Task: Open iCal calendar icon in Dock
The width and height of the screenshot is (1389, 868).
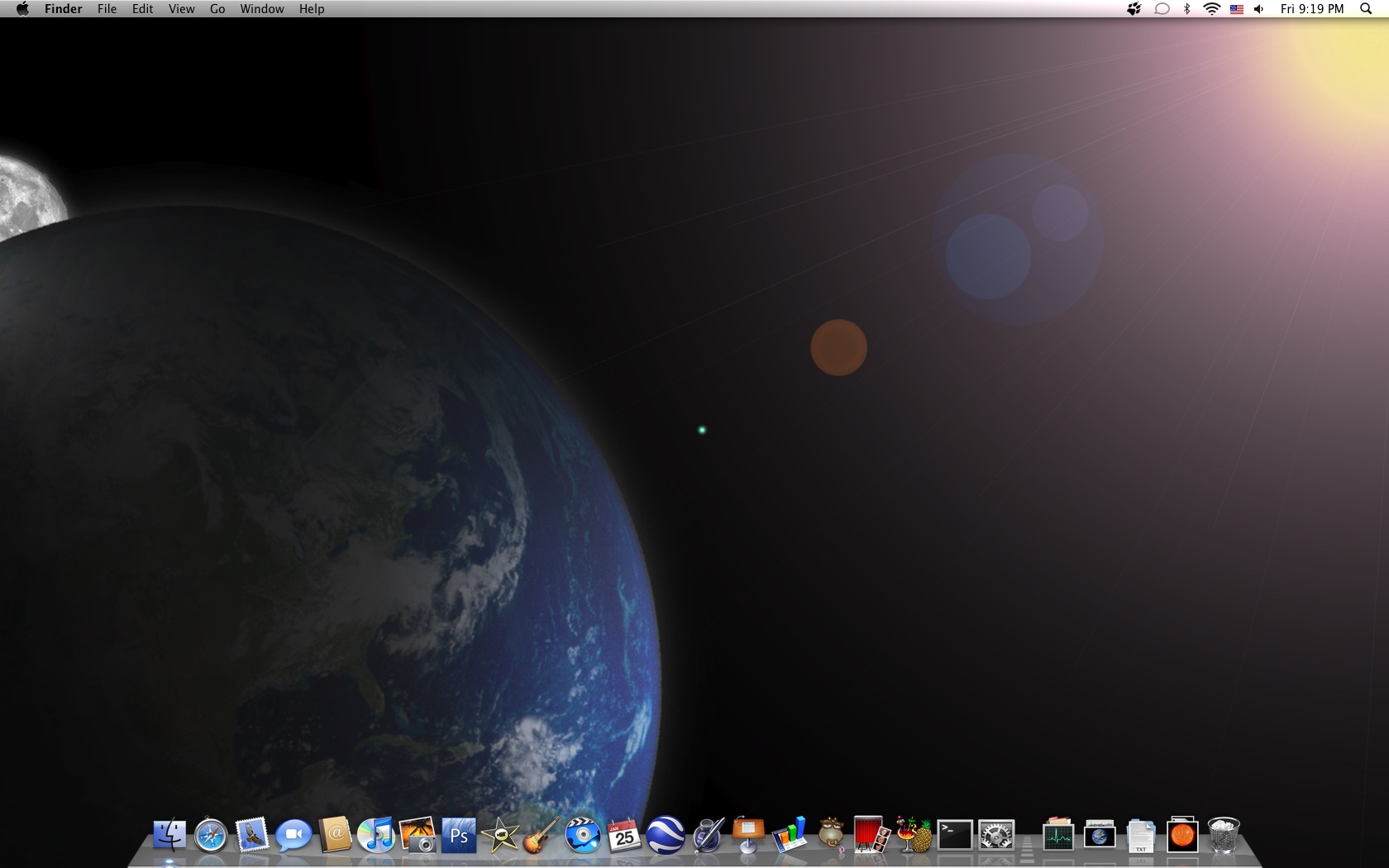Action: pyautogui.click(x=624, y=835)
